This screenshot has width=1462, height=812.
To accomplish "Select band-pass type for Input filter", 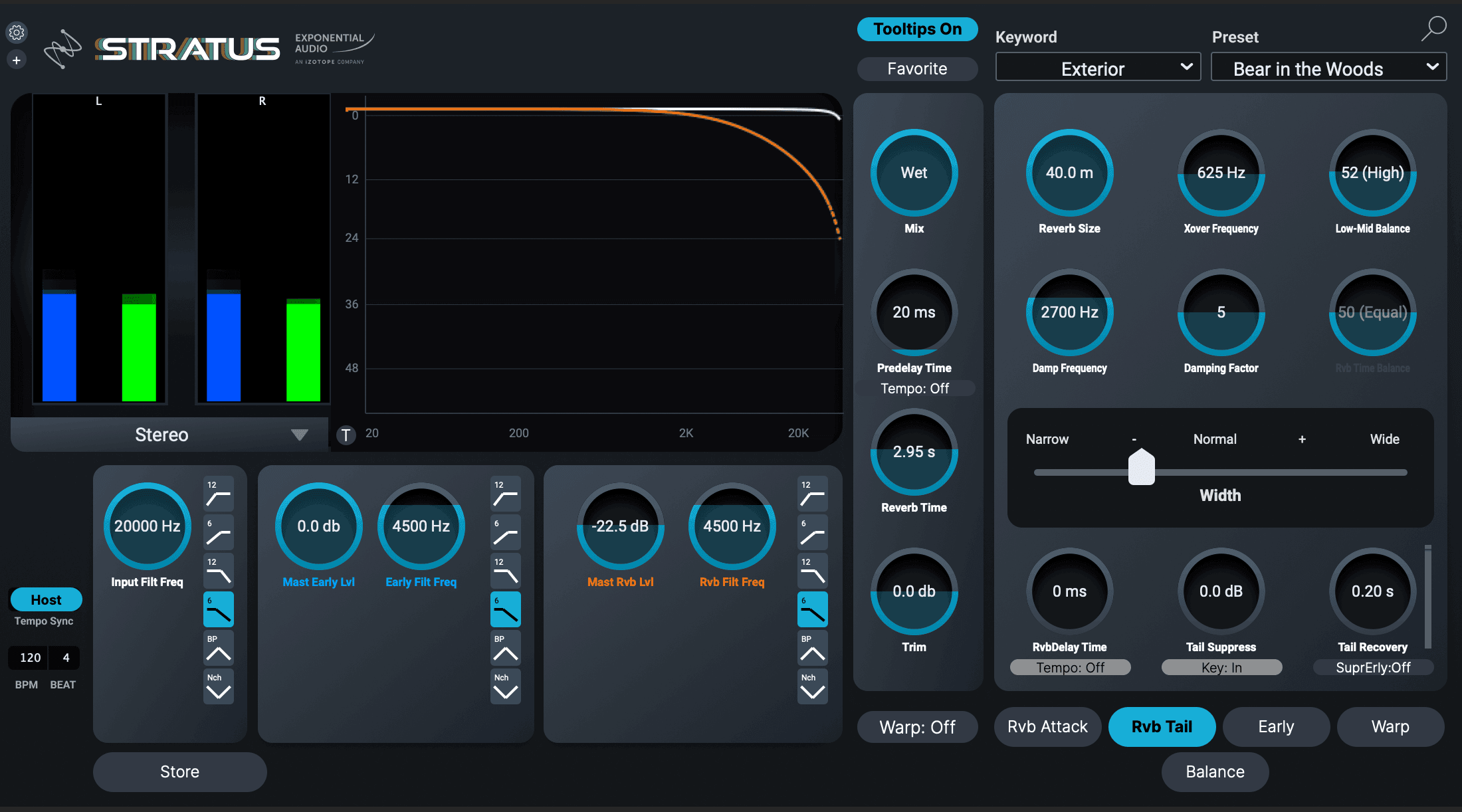I will click(x=218, y=648).
